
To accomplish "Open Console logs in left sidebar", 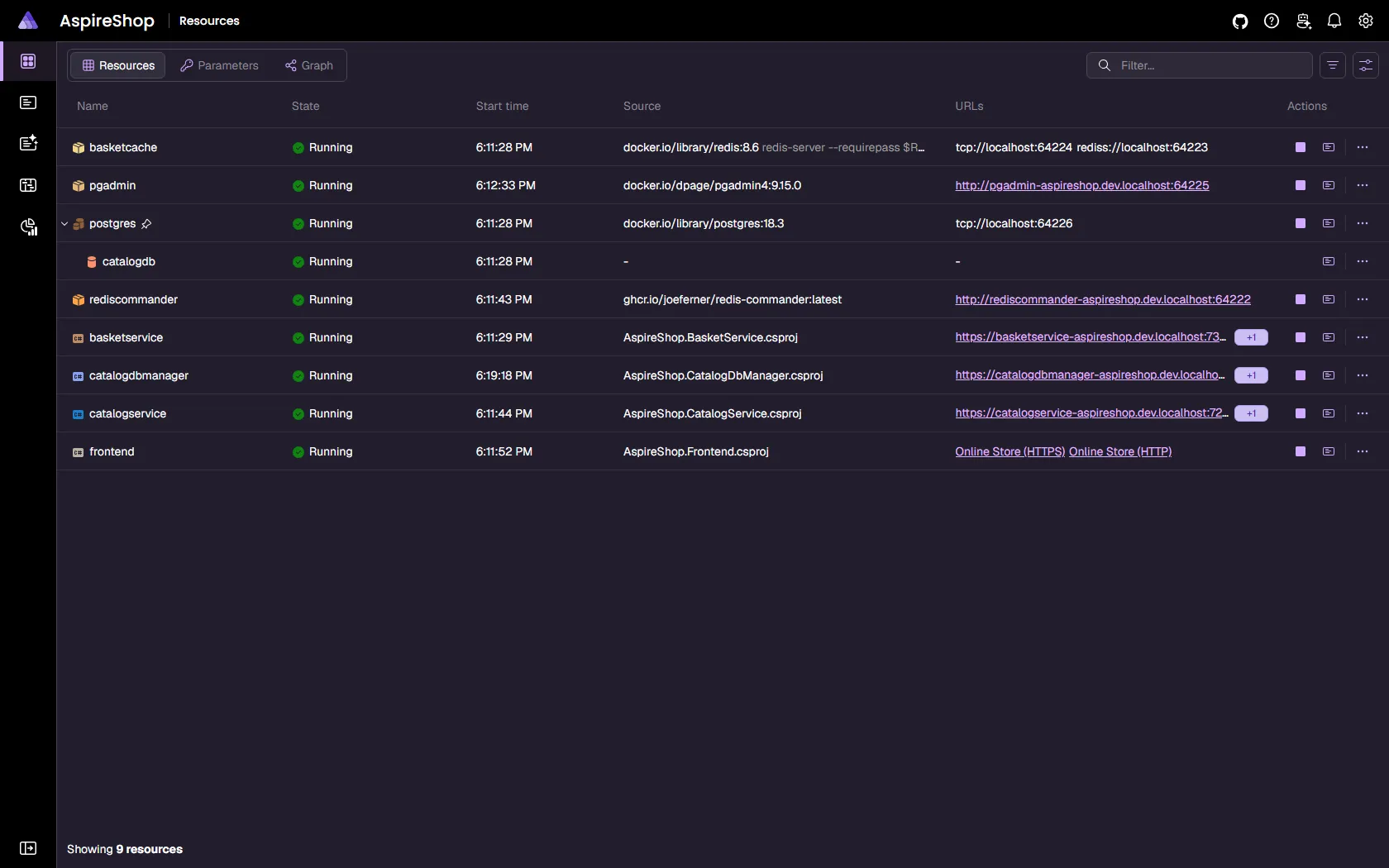I will 28,103.
